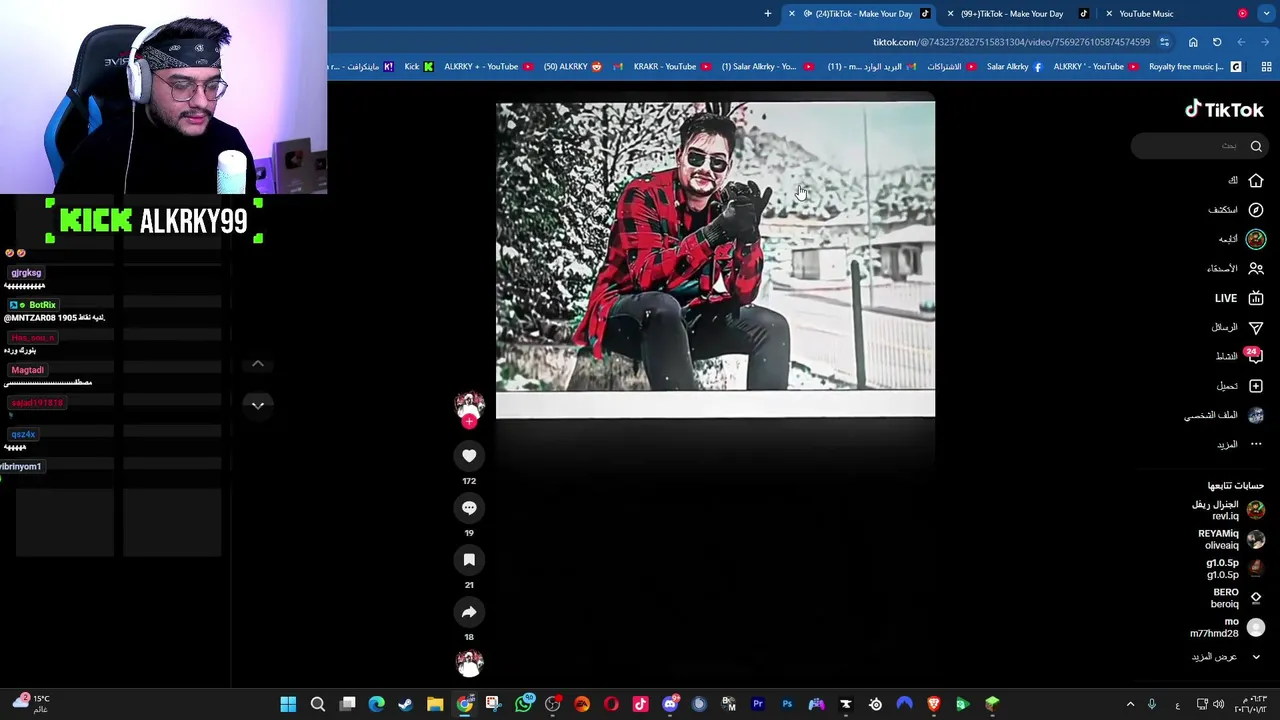Open the Upload plus icon in the sidebar
Image resolution: width=1280 pixels, height=720 pixels.
click(1256, 386)
